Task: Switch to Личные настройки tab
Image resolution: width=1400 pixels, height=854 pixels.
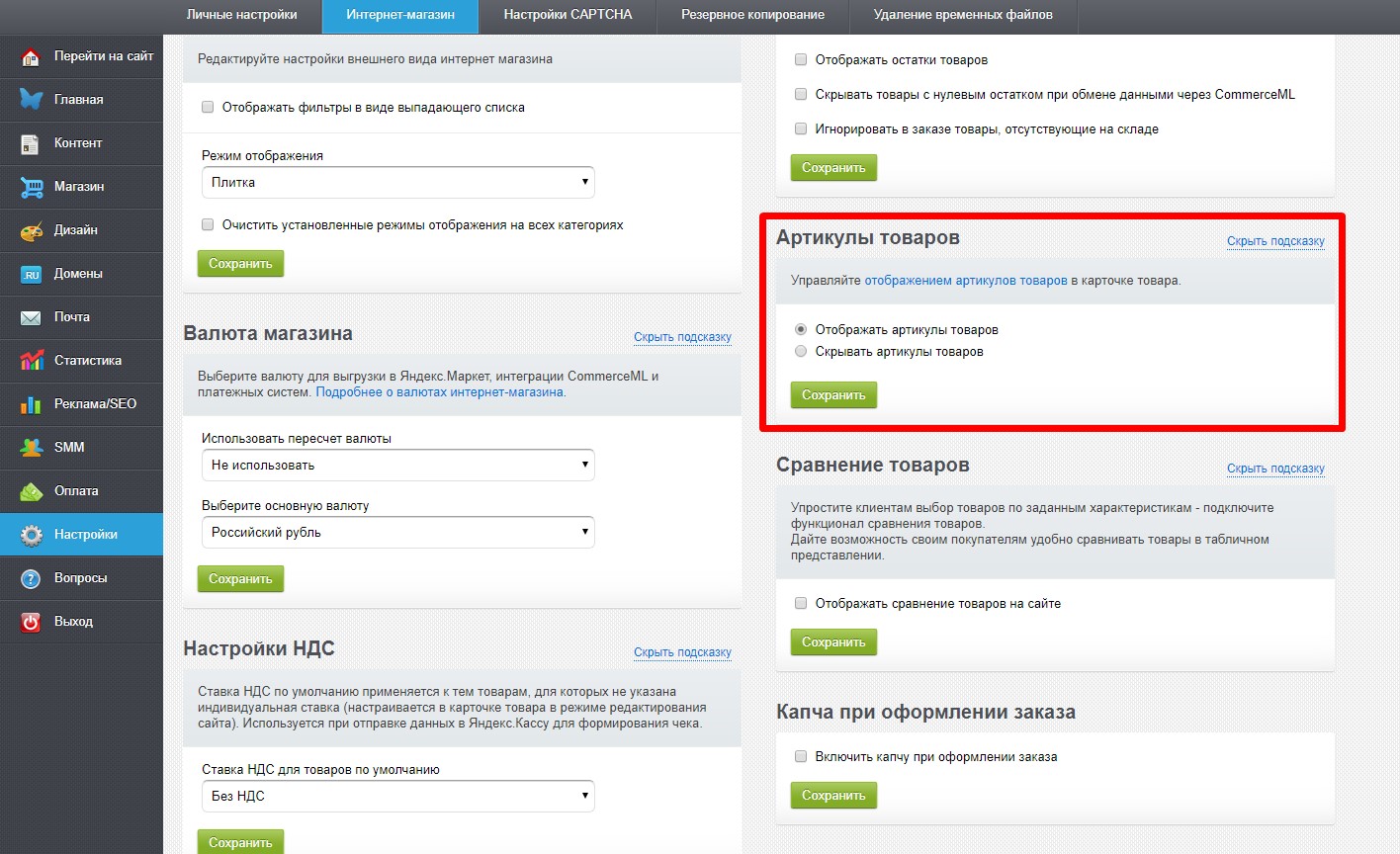Action: (241, 16)
